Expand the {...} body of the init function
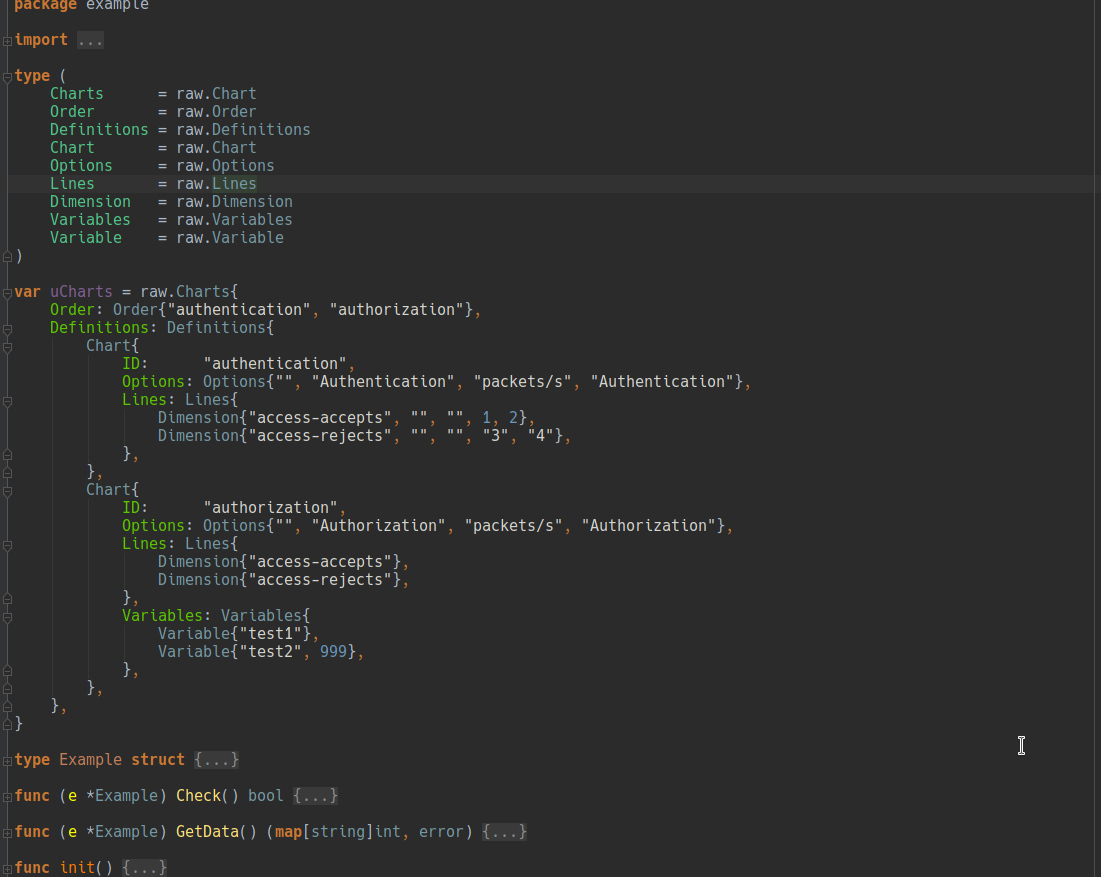 pos(145,867)
